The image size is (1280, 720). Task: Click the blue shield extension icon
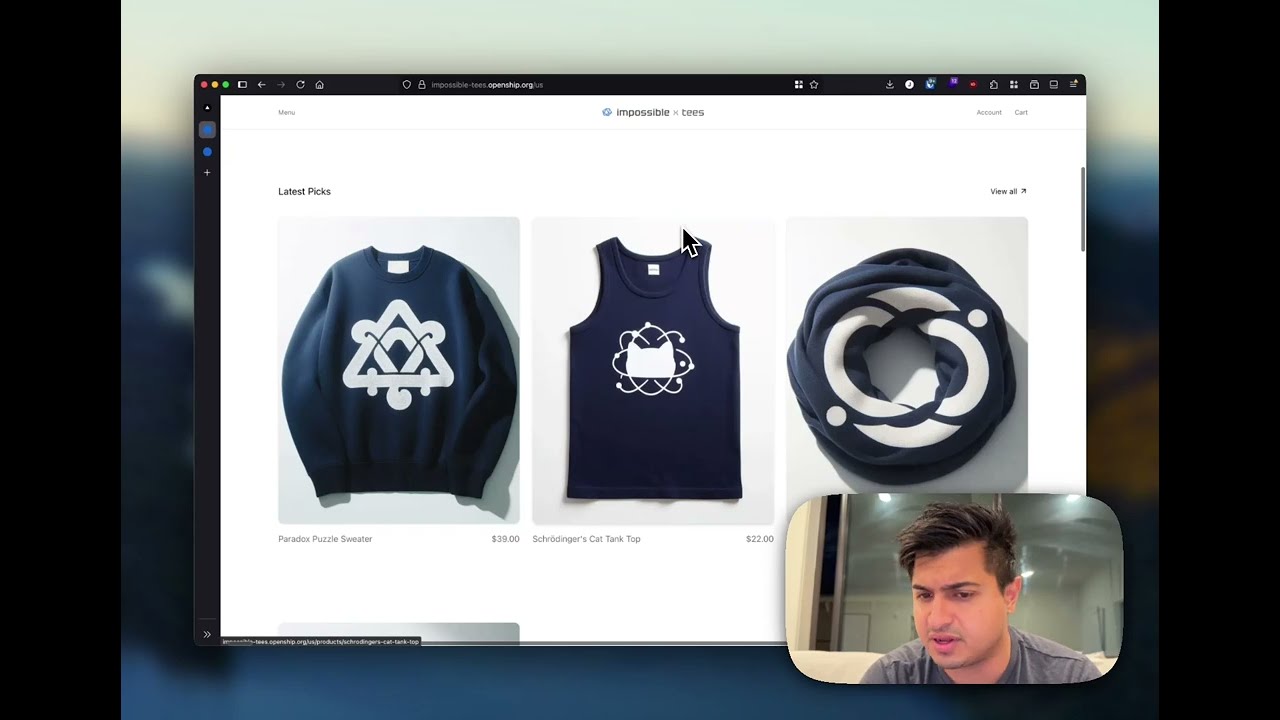930,84
